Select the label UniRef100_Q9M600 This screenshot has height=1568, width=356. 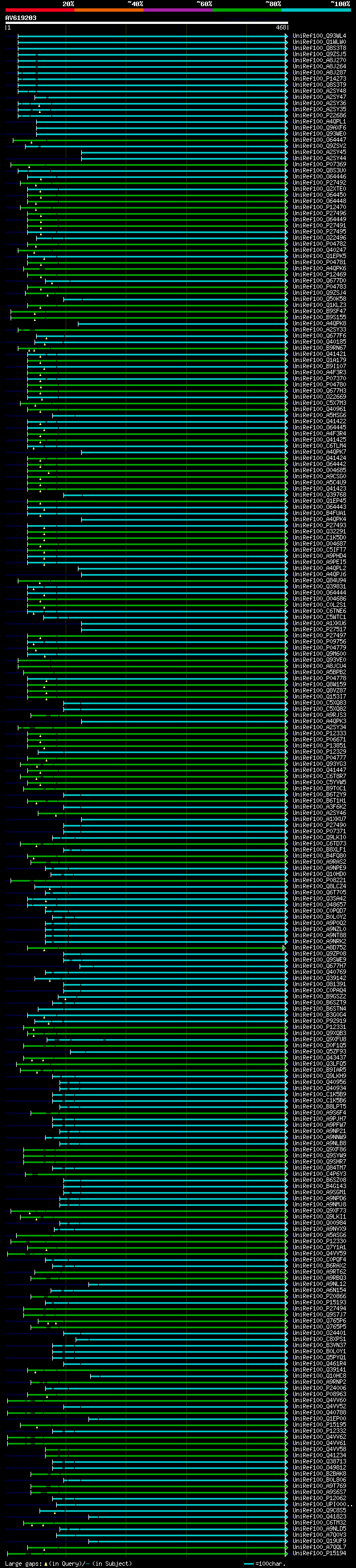pyautogui.click(x=319, y=654)
